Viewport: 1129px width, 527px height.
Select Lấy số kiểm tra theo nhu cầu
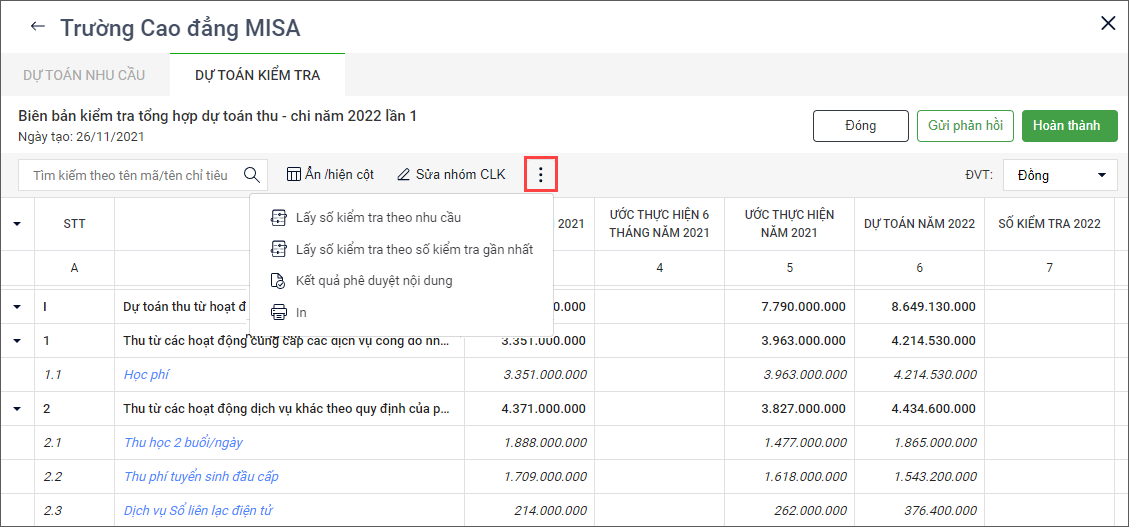378,217
